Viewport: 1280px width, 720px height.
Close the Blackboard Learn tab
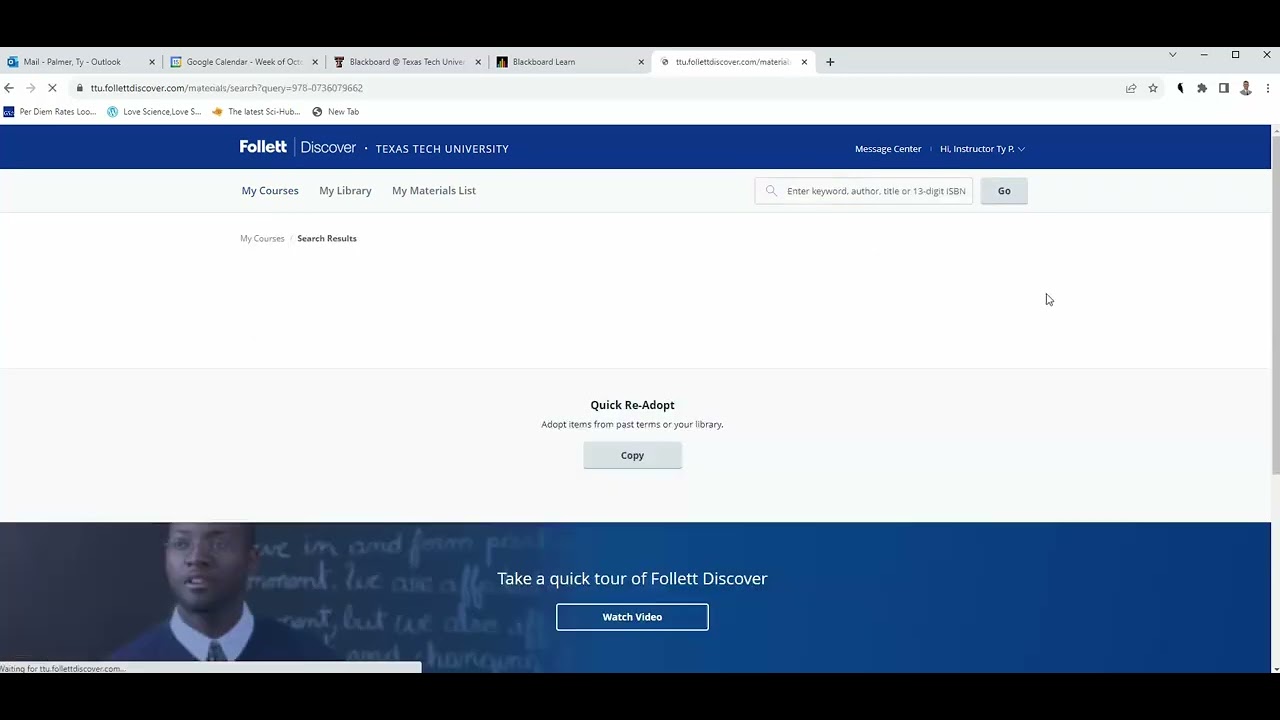pyautogui.click(x=641, y=62)
